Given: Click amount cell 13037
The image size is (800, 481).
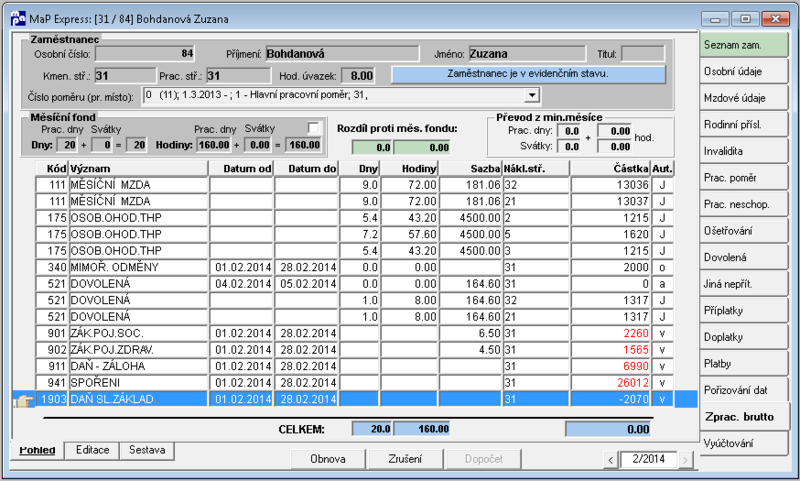Looking at the screenshot, I should pyautogui.click(x=610, y=201).
